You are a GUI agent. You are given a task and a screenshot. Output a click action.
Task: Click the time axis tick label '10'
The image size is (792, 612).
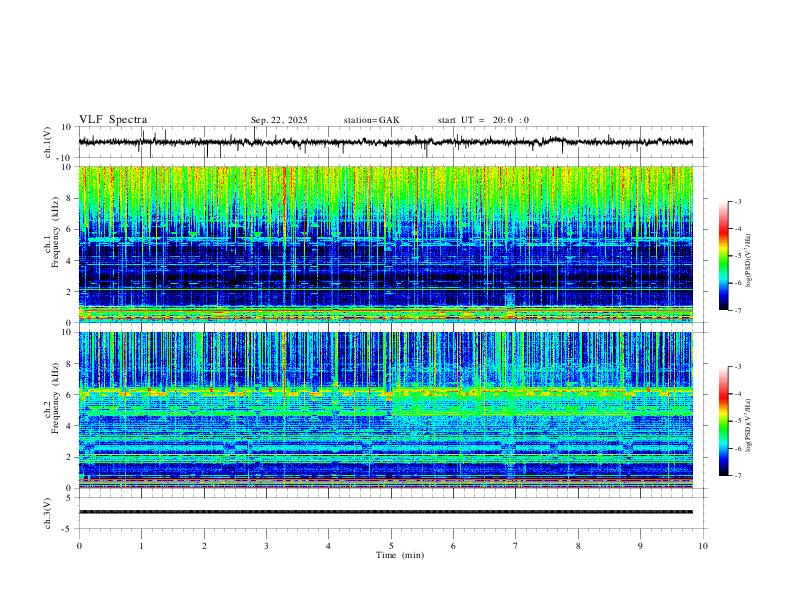(703, 546)
